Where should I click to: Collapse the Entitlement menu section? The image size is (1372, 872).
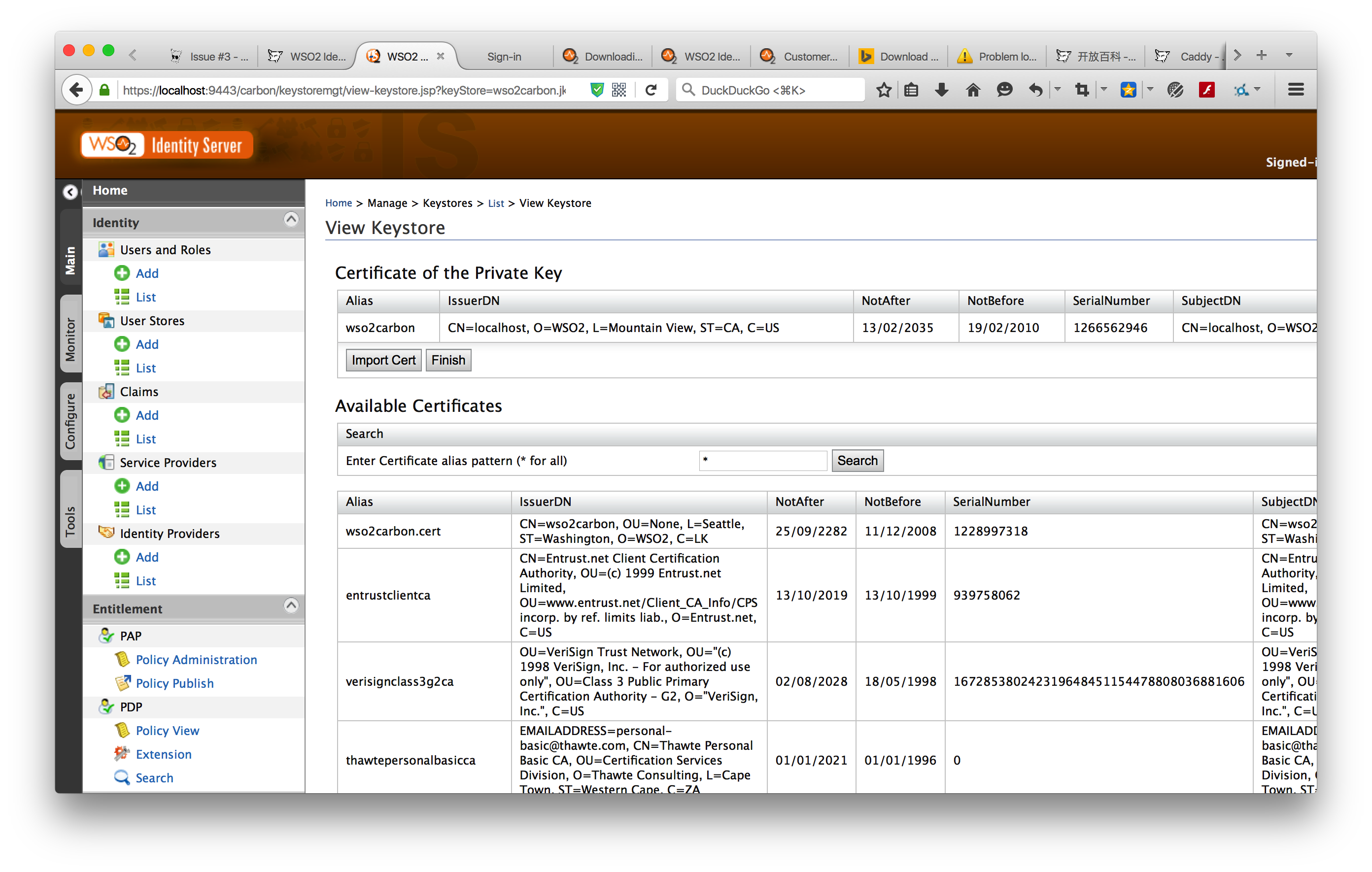pos(291,606)
